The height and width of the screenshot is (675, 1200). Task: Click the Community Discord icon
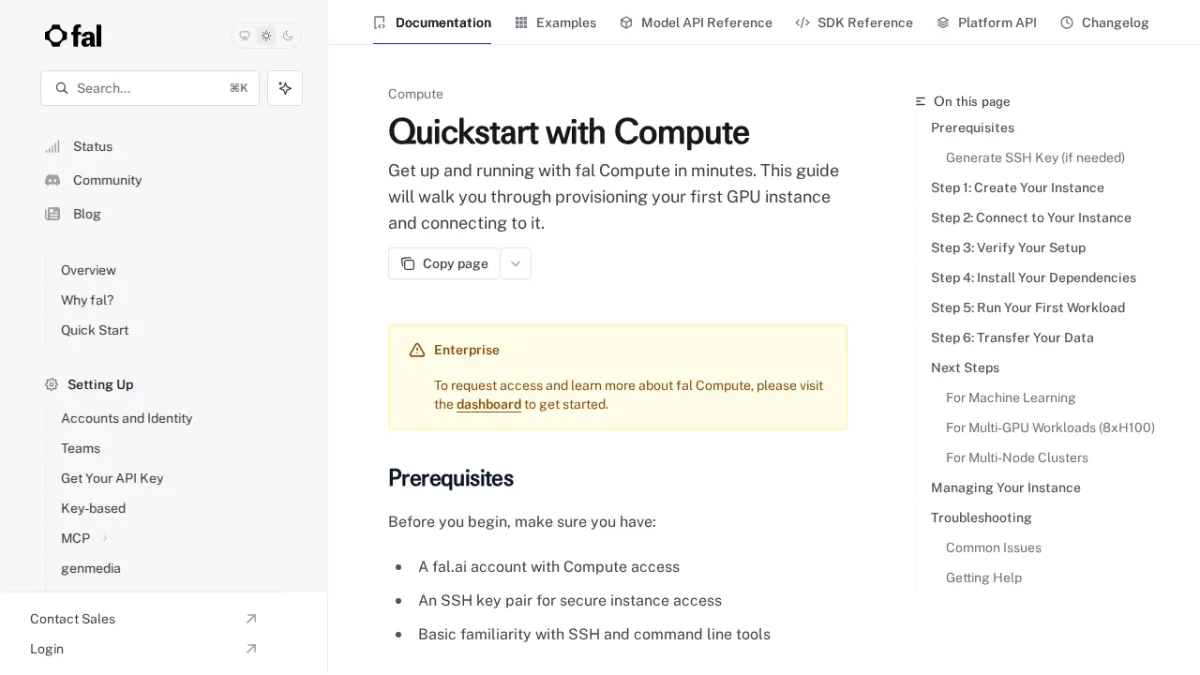(x=52, y=180)
